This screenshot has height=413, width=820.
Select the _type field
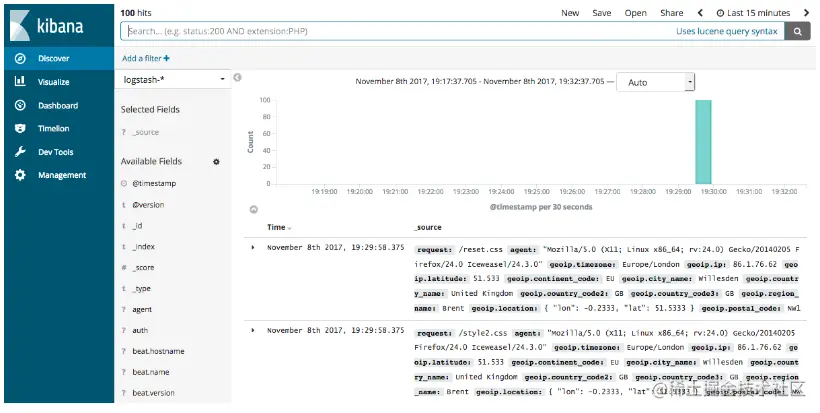pyautogui.click(x=141, y=289)
